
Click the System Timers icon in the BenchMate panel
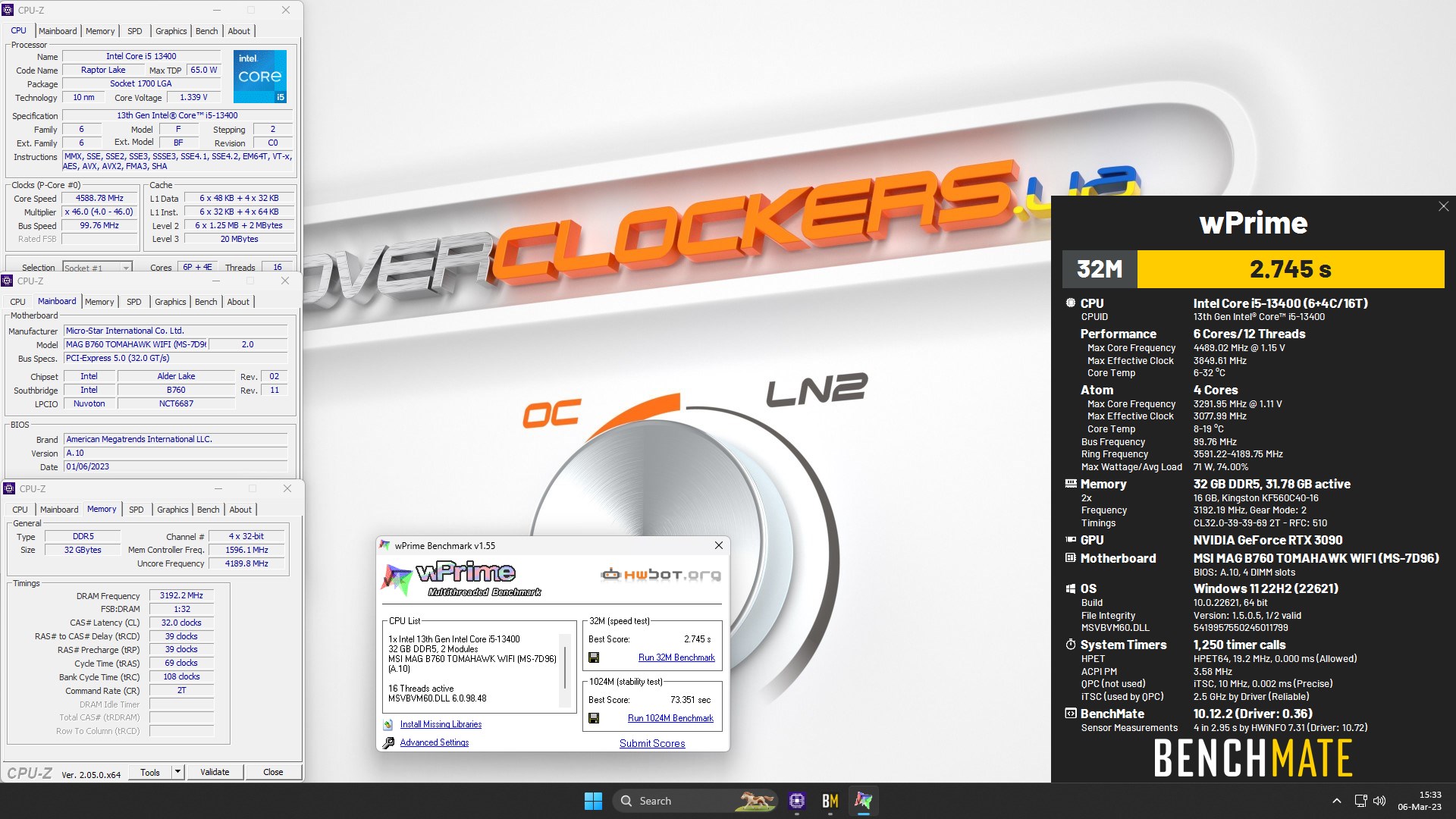point(1070,645)
